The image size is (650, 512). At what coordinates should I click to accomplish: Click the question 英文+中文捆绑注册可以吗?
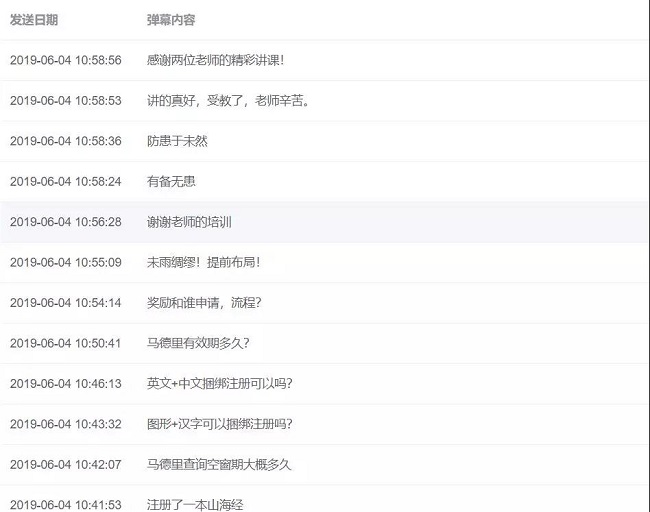[x=219, y=384]
